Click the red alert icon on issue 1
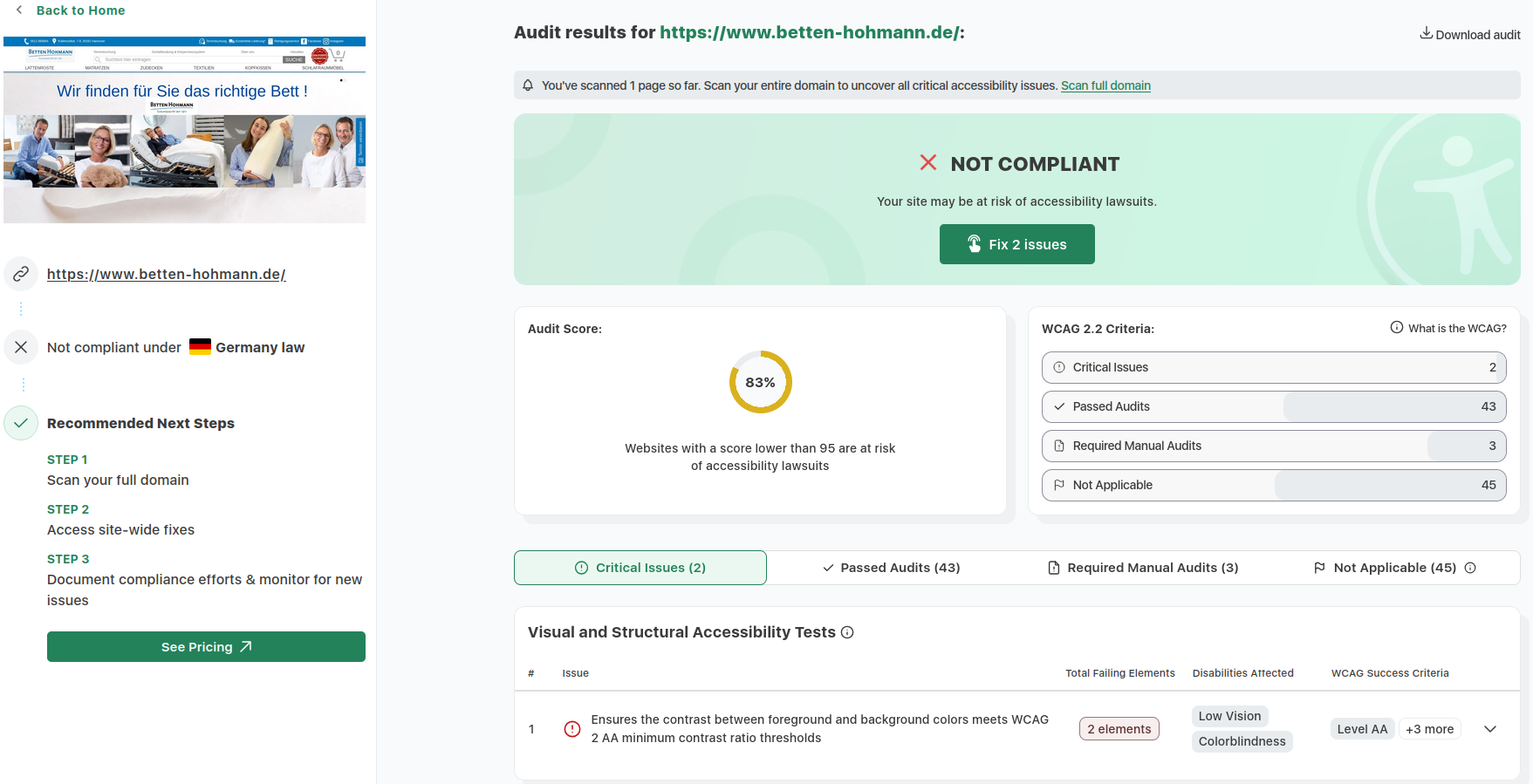The image size is (1533, 784). click(x=572, y=729)
